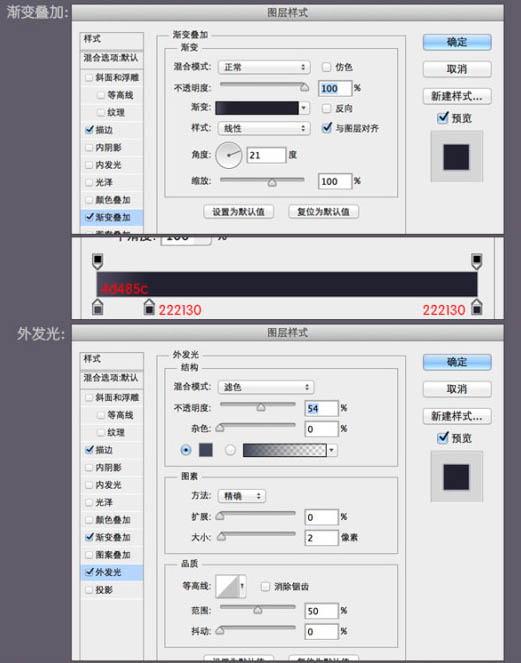Click 范围 range slider
Image resolution: width=521 pixels, height=663 pixels.
pos(258,609)
